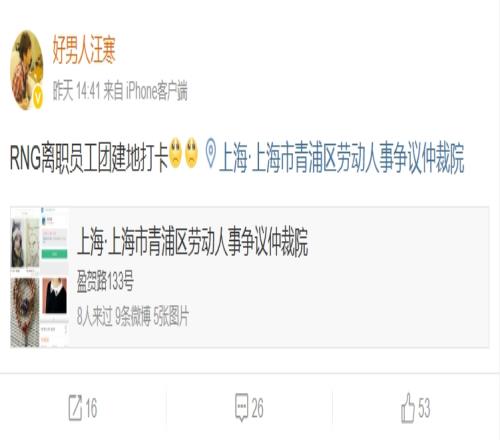500x440 pixels.
Task: Click the timestamp 昨天 14:41
Action: click(x=76, y=91)
